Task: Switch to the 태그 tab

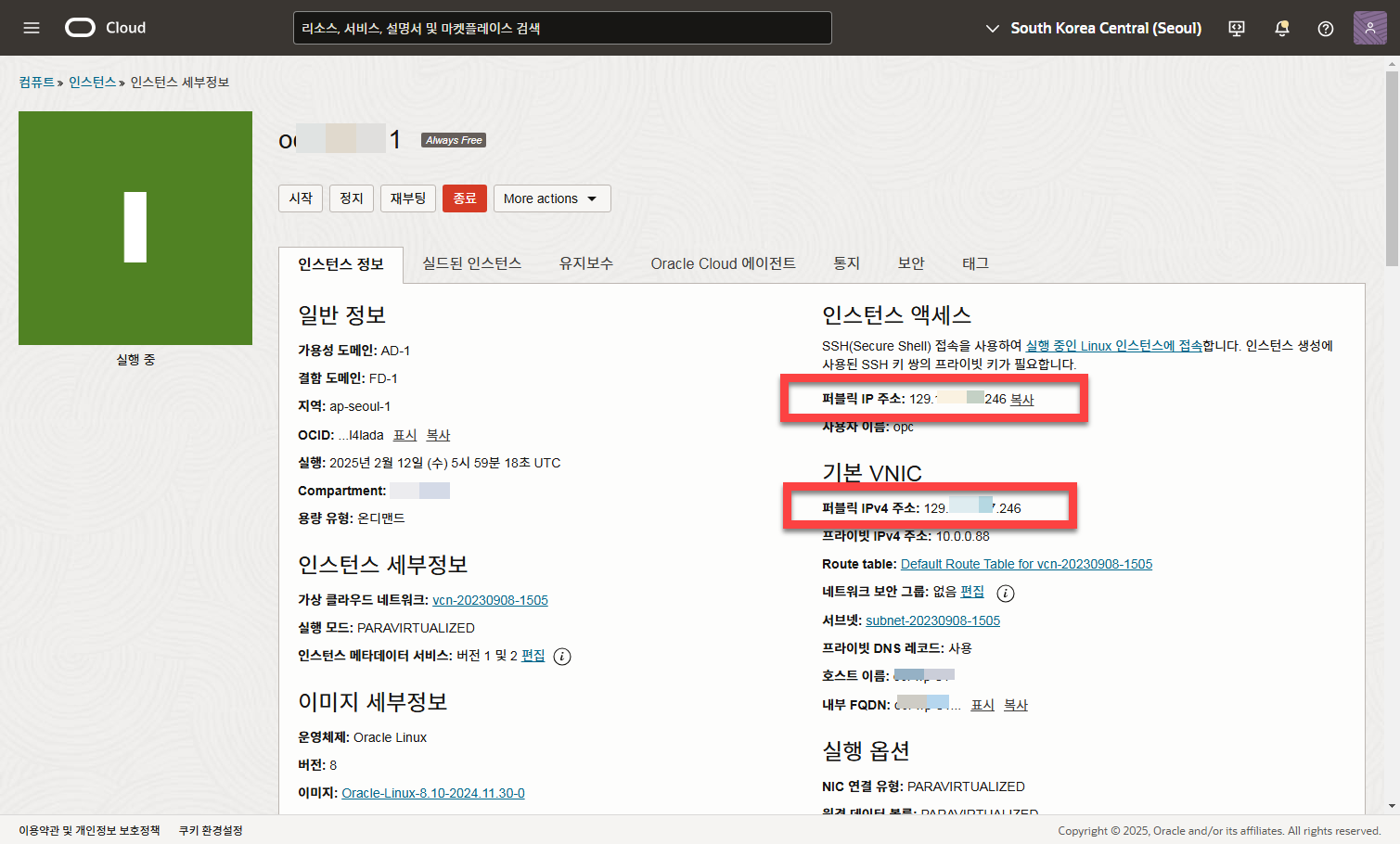Action: (x=975, y=263)
